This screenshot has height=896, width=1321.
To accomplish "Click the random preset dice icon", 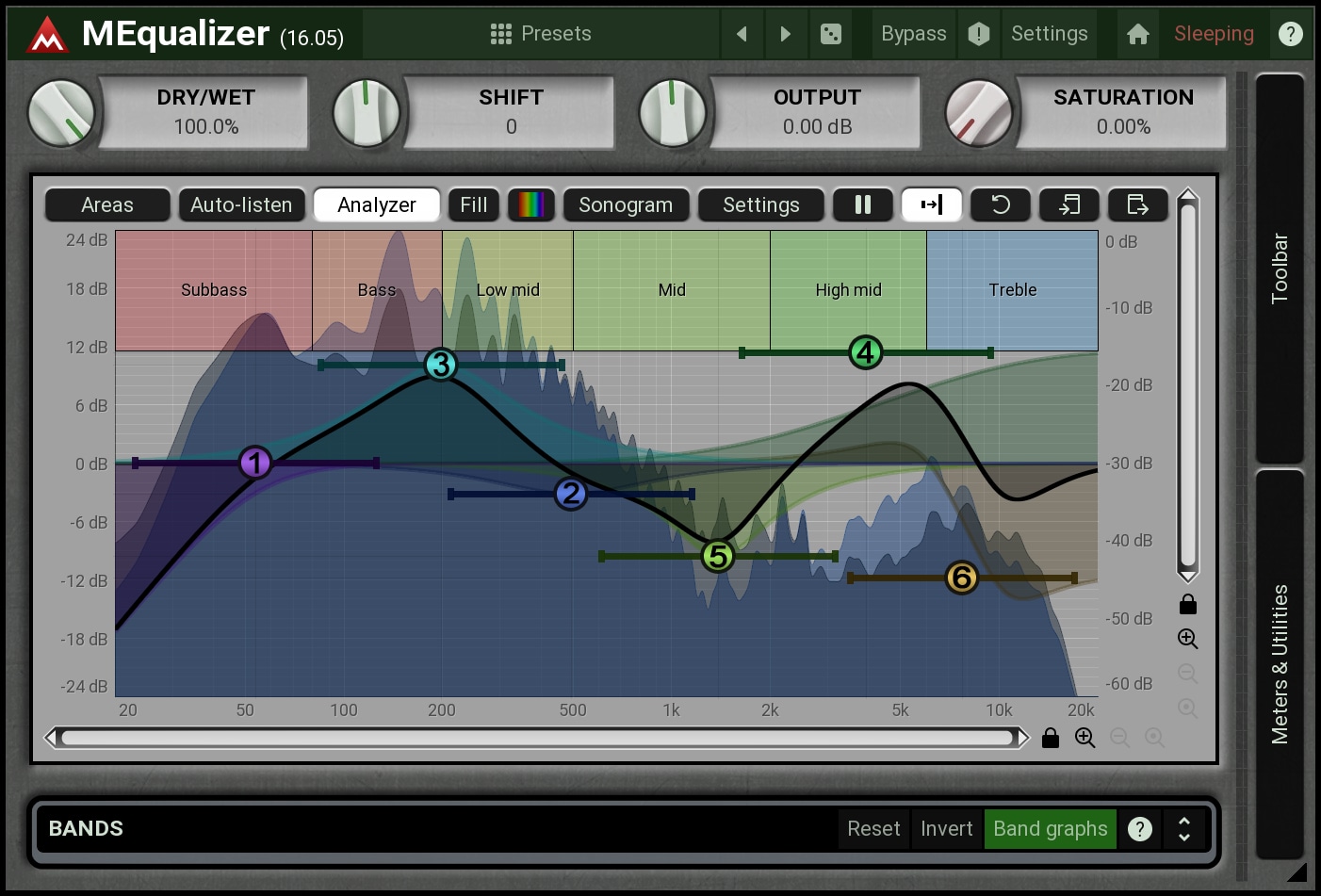I will click(x=830, y=34).
